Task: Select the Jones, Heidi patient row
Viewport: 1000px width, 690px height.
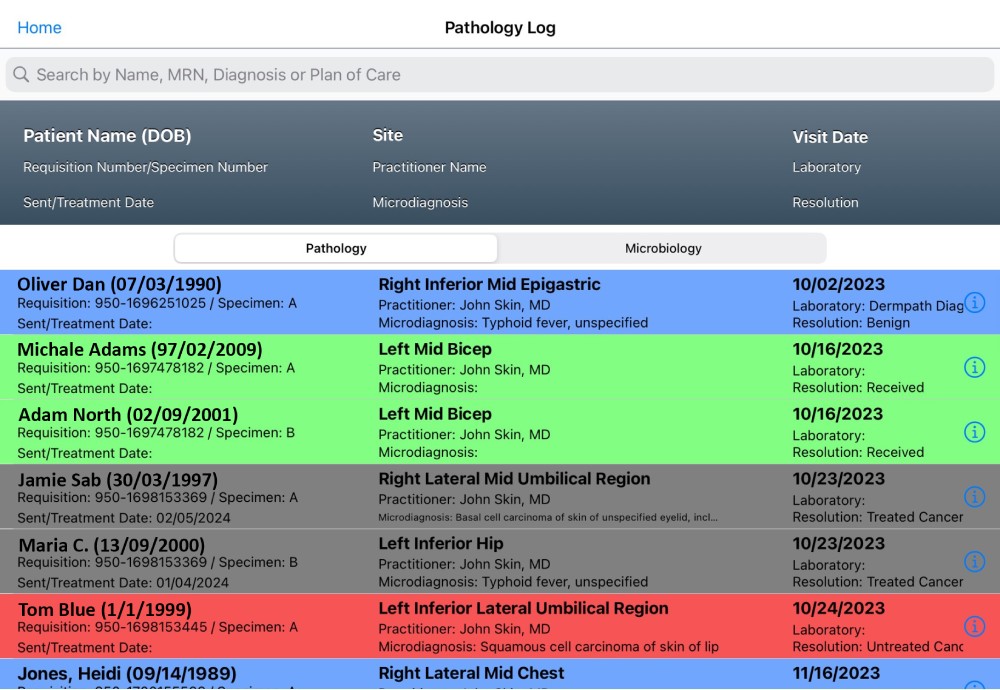Action: [x=480, y=676]
